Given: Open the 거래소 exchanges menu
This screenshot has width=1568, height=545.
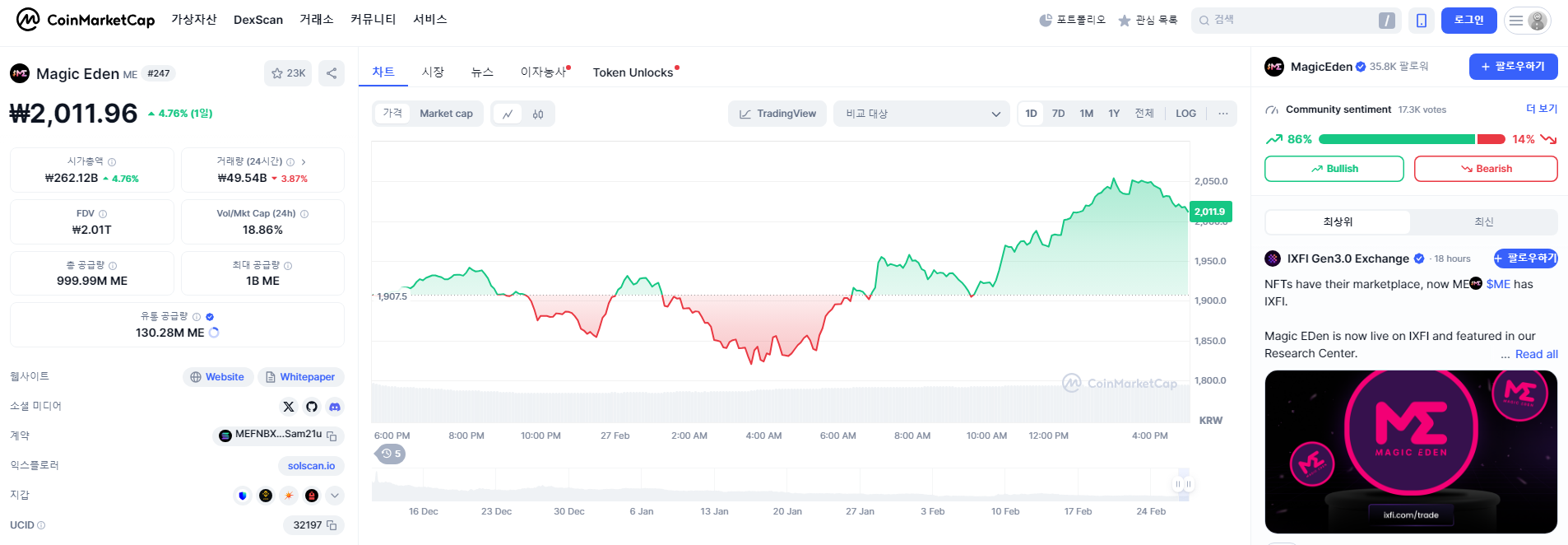Looking at the screenshot, I should pyautogui.click(x=317, y=20).
